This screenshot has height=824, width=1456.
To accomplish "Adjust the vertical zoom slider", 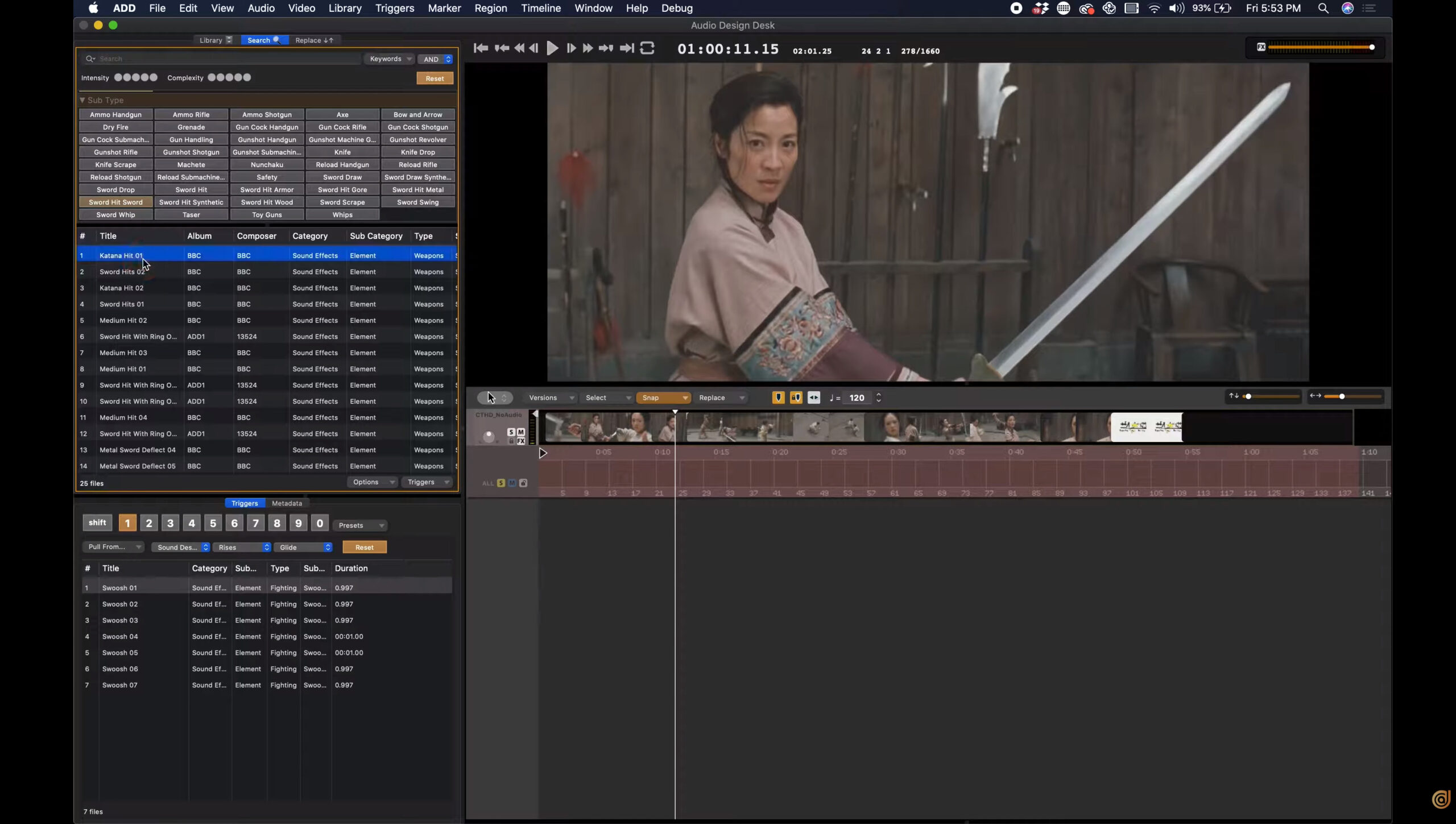I will (x=1272, y=396).
